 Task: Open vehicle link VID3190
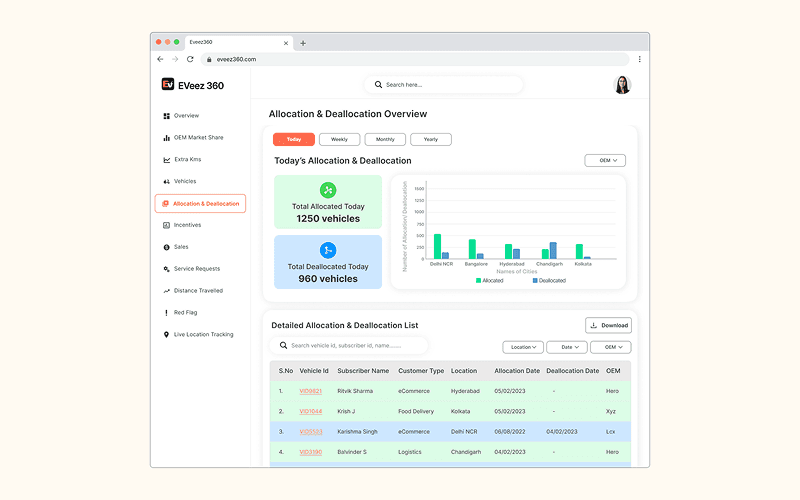click(311, 452)
